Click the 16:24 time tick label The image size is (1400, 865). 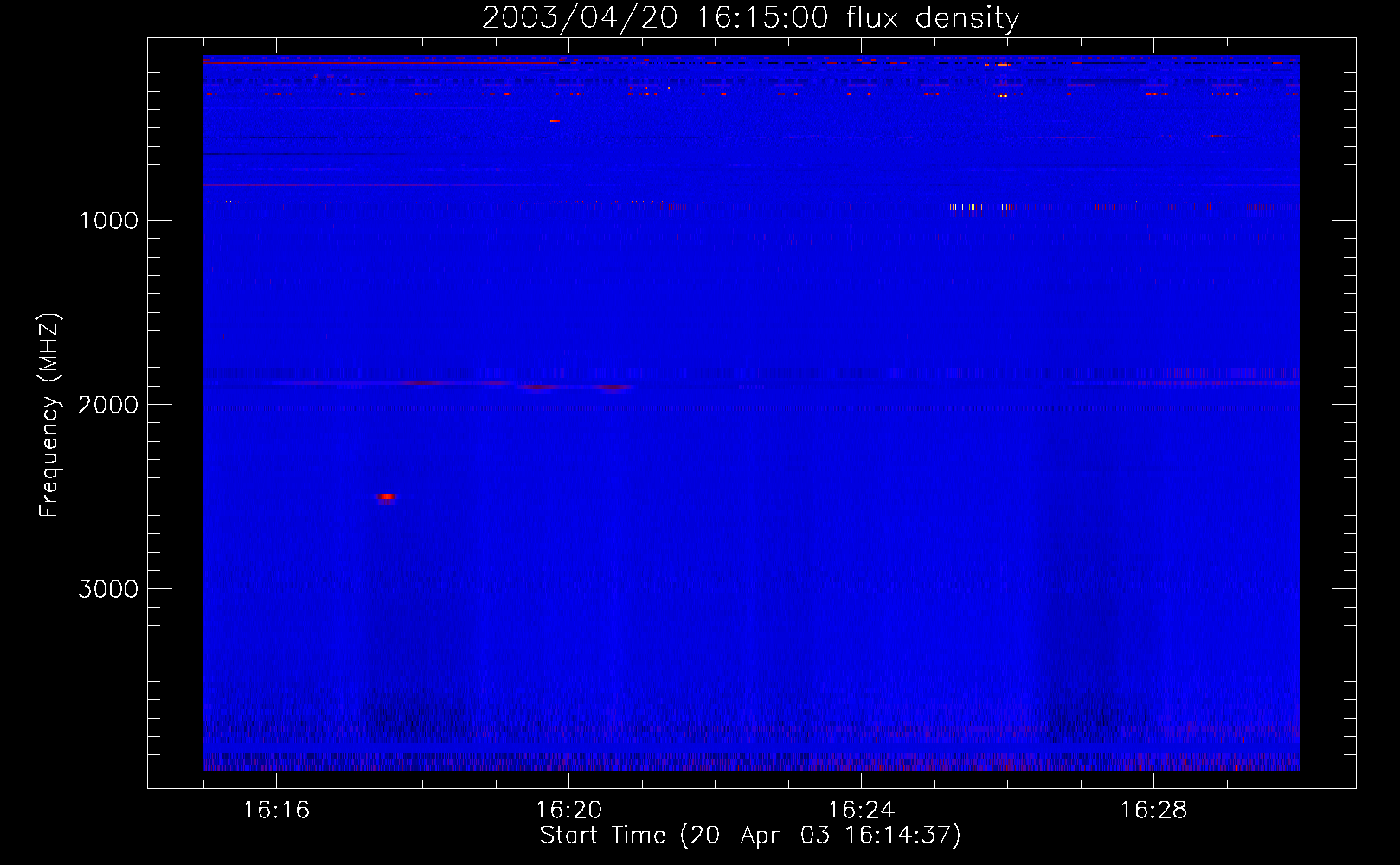(861, 811)
